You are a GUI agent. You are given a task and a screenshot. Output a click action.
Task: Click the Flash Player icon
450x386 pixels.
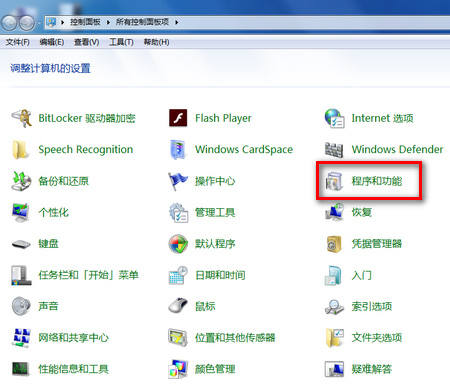pos(178,118)
